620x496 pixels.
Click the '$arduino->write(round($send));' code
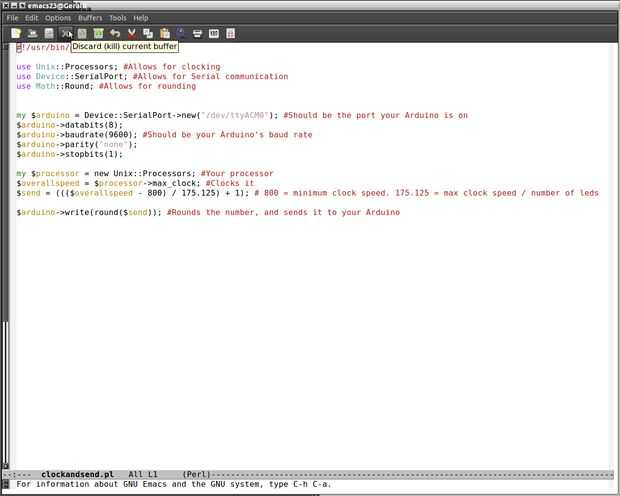click(x=89, y=212)
